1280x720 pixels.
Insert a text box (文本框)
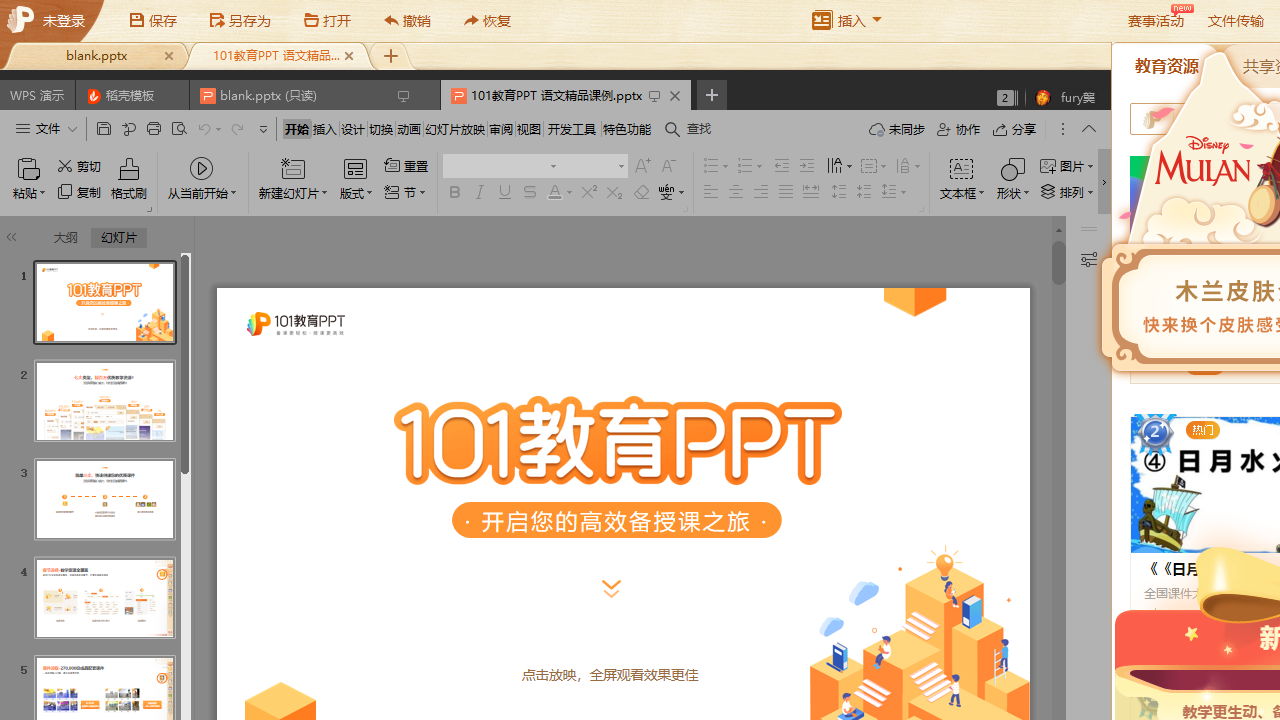961,179
